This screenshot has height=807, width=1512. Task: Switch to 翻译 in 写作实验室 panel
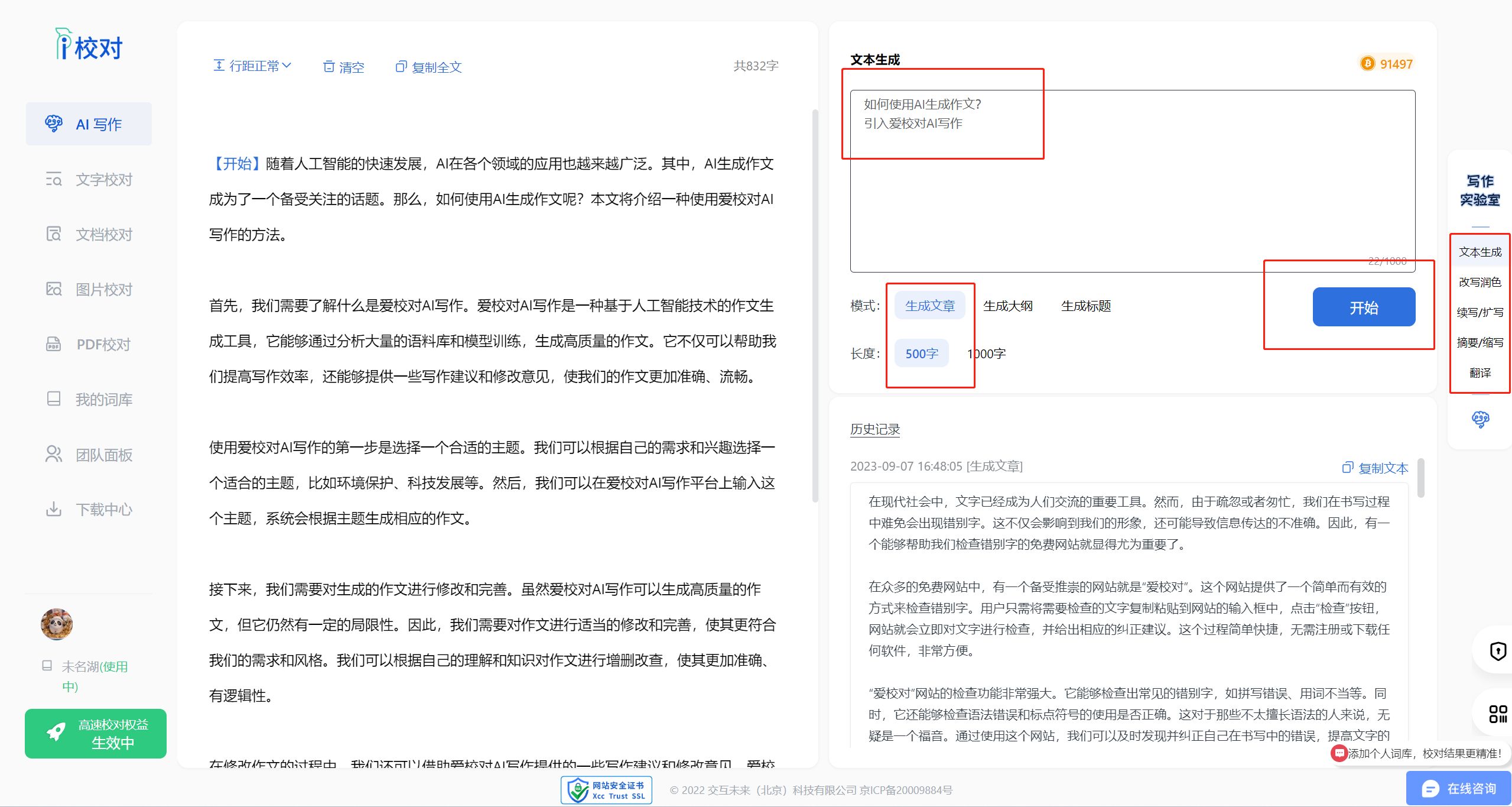(1480, 372)
